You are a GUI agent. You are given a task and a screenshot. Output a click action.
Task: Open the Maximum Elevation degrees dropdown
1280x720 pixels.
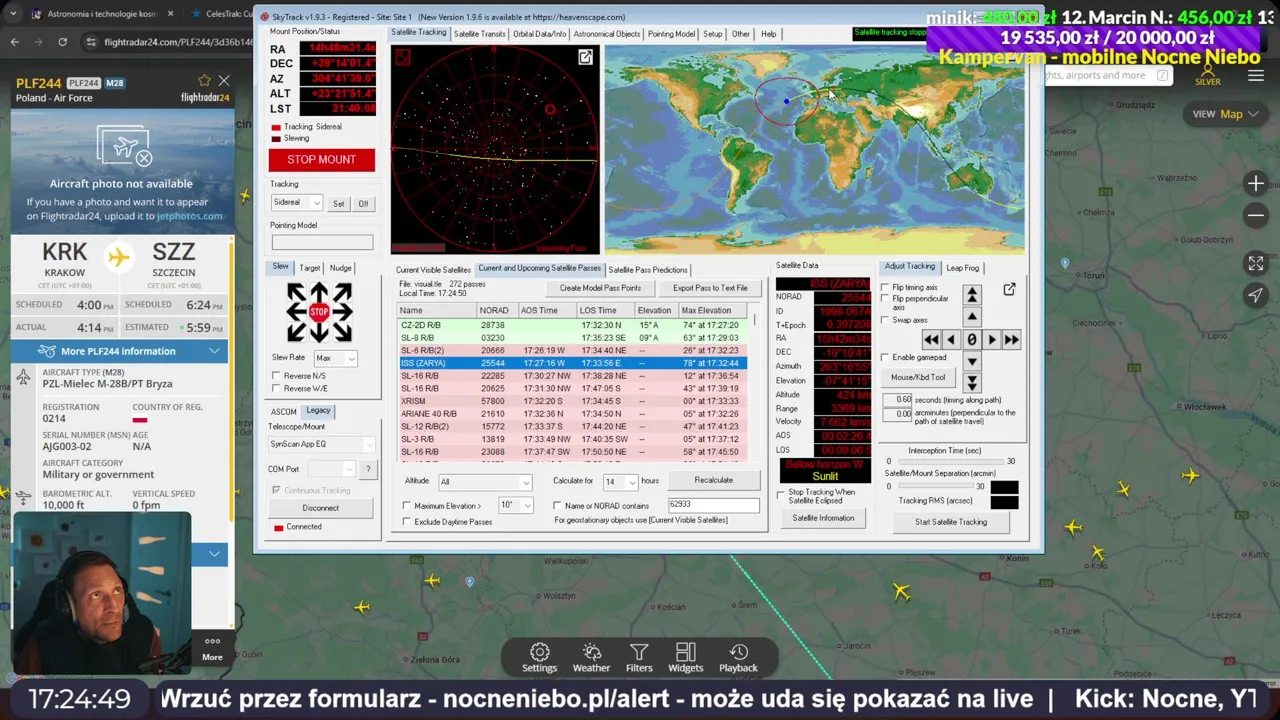[x=514, y=505]
